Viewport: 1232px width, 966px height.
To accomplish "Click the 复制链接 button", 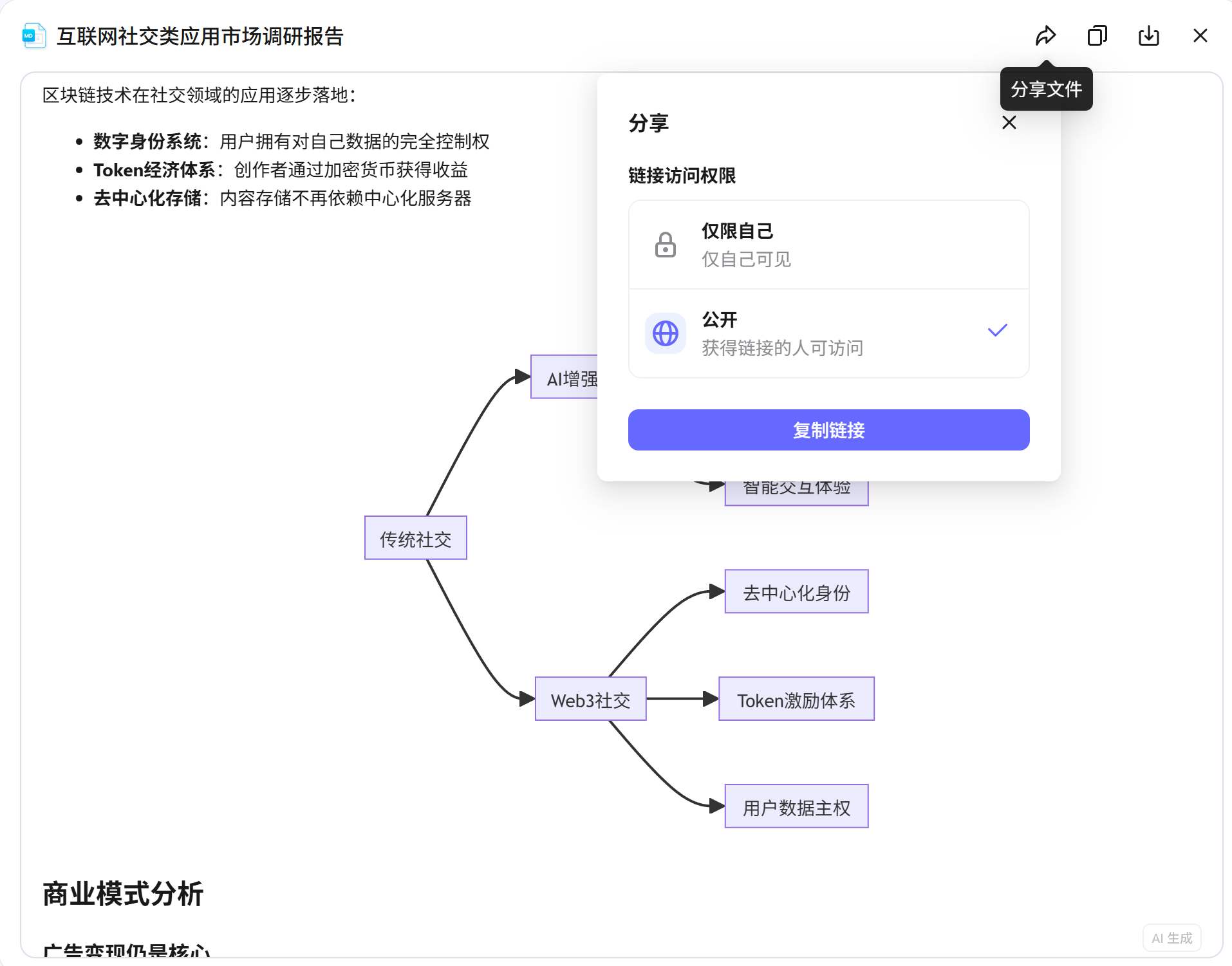I will point(828,430).
